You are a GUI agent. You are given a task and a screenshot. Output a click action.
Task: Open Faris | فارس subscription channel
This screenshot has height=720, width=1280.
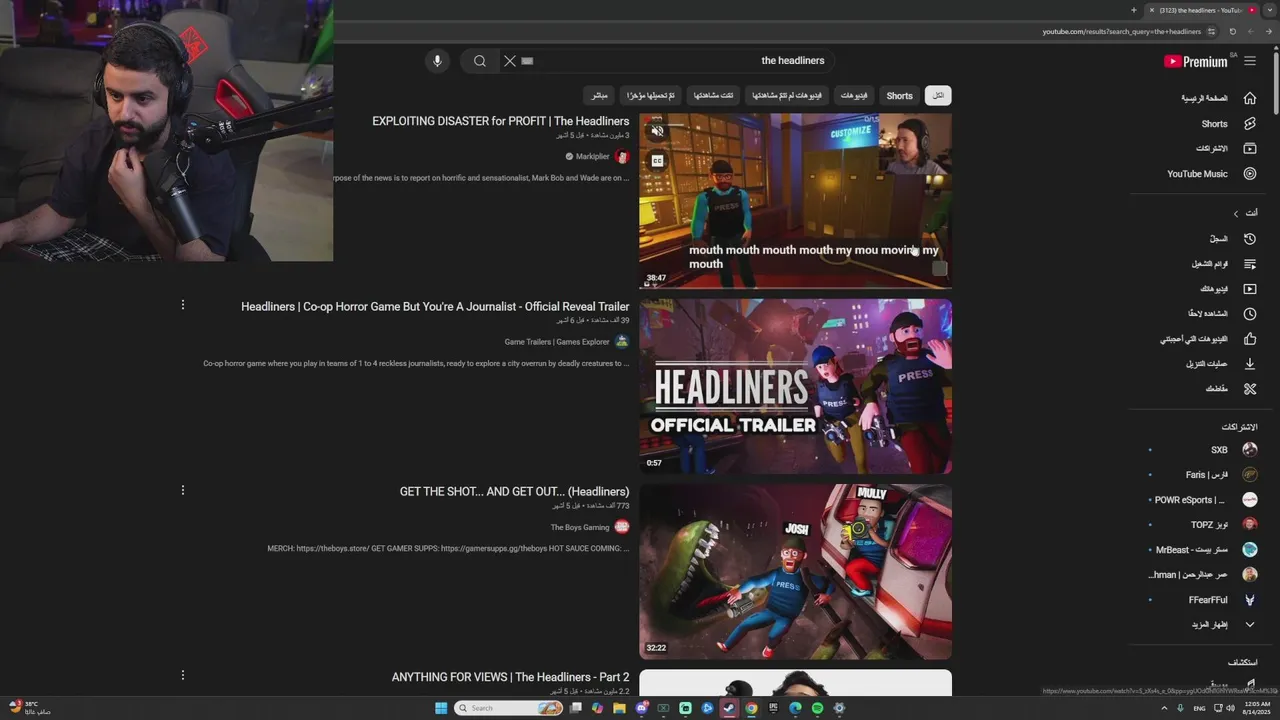[x=1204, y=475]
